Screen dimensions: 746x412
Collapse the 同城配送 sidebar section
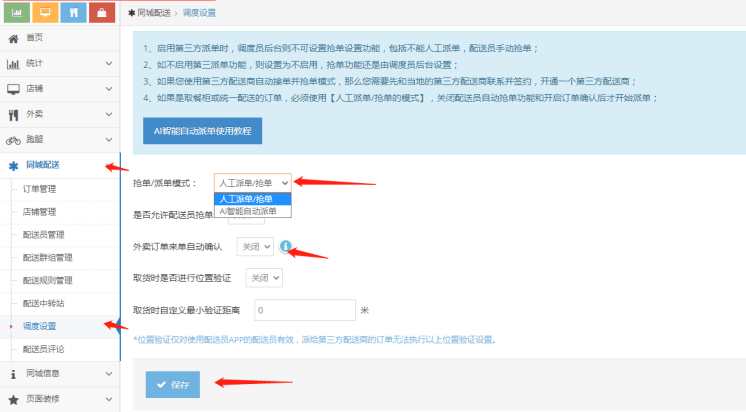tap(60, 164)
